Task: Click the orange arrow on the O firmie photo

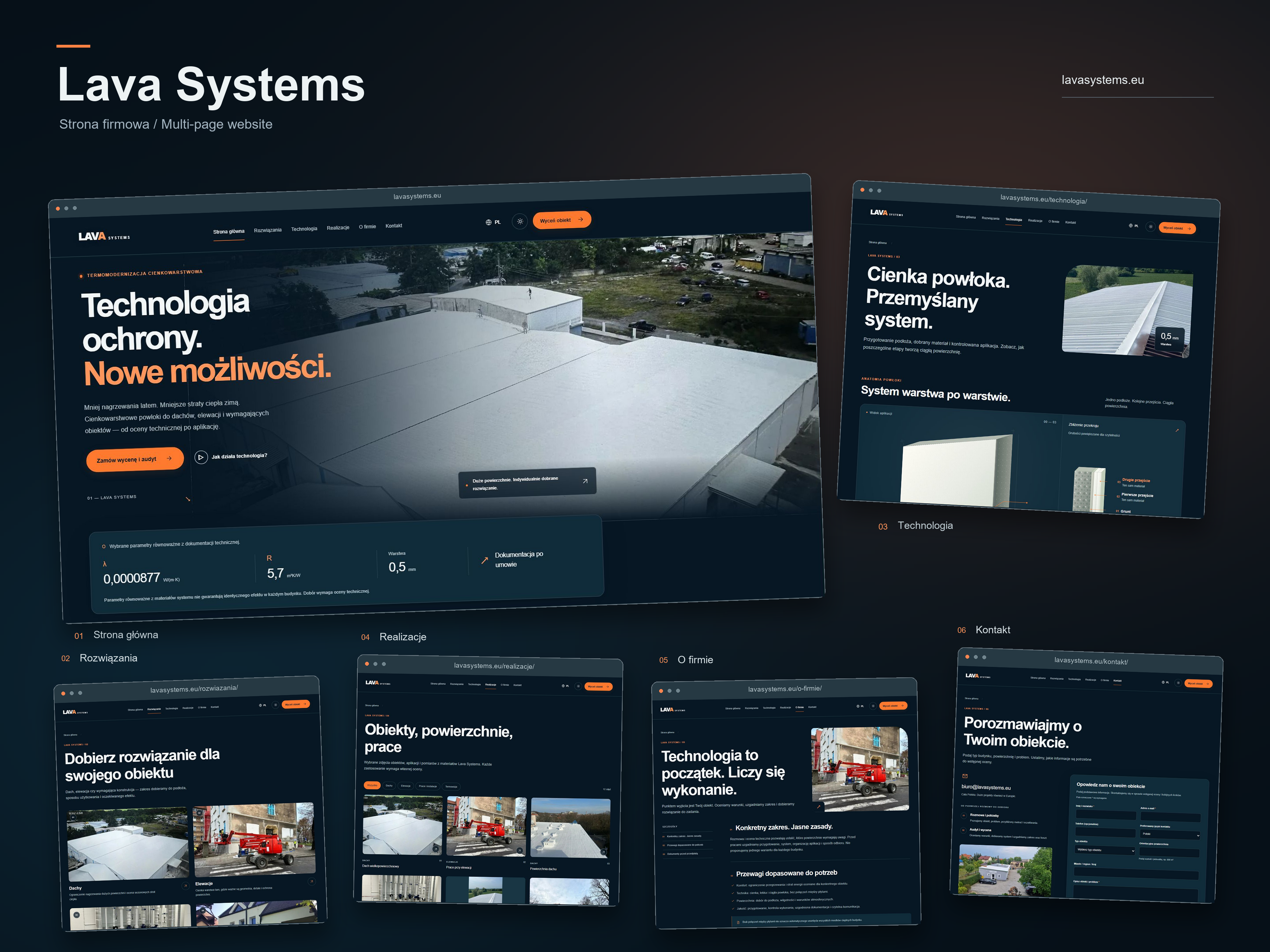Action: [x=818, y=806]
